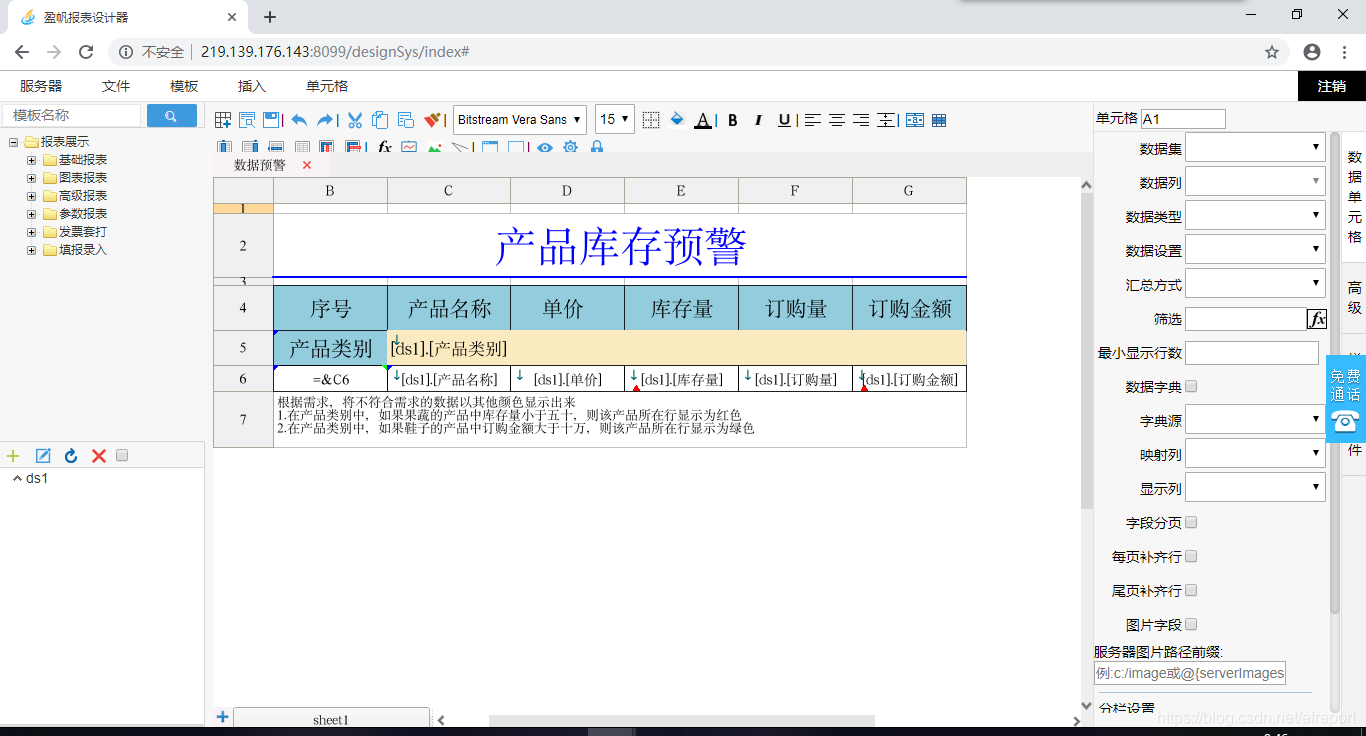Screen dimensions: 1366x736
Task: Toggle underline formatting
Action: click(784, 120)
